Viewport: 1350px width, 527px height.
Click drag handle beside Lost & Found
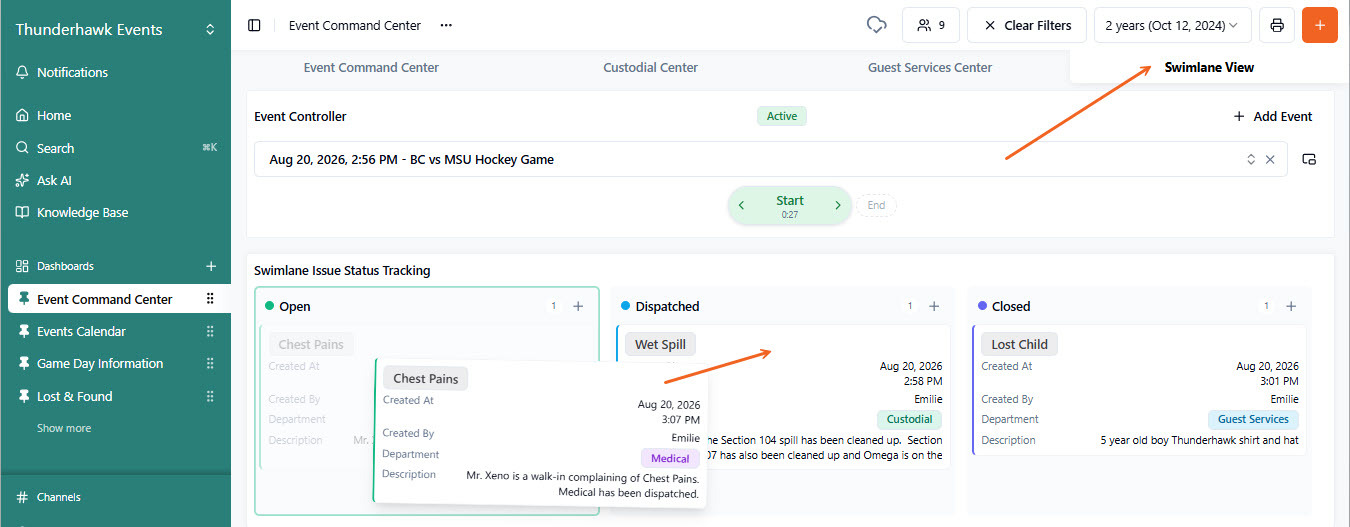pyautogui.click(x=210, y=396)
